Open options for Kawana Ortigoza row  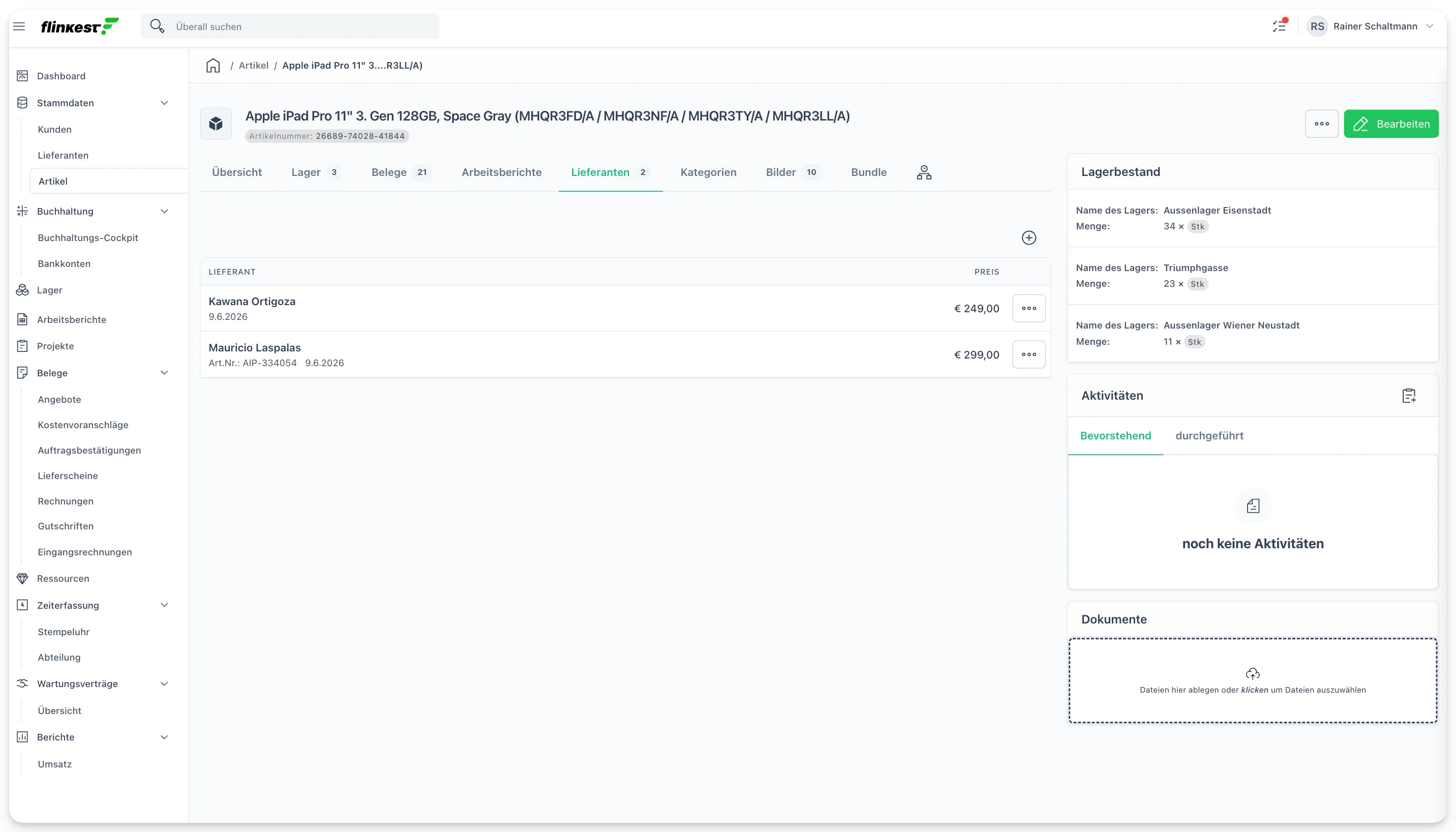1029,309
